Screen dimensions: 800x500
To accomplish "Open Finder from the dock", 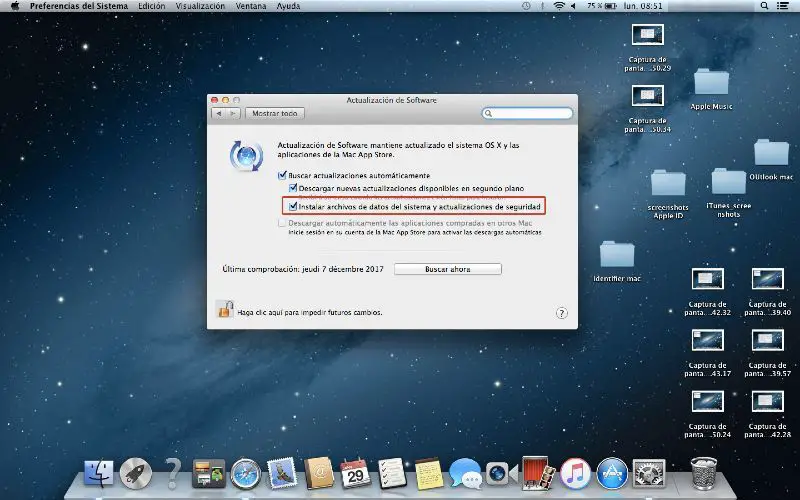I will 98,473.
